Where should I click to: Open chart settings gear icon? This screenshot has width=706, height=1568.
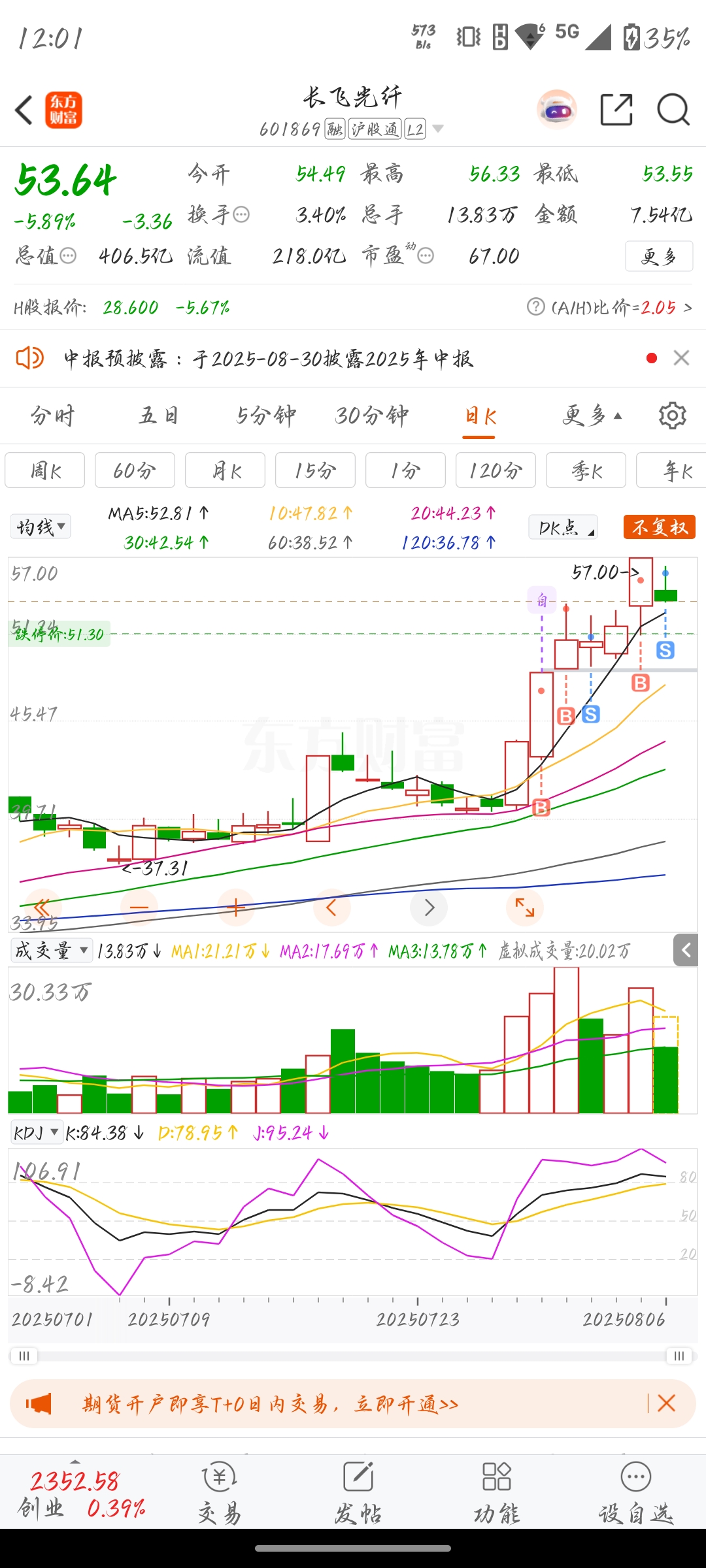coord(673,416)
